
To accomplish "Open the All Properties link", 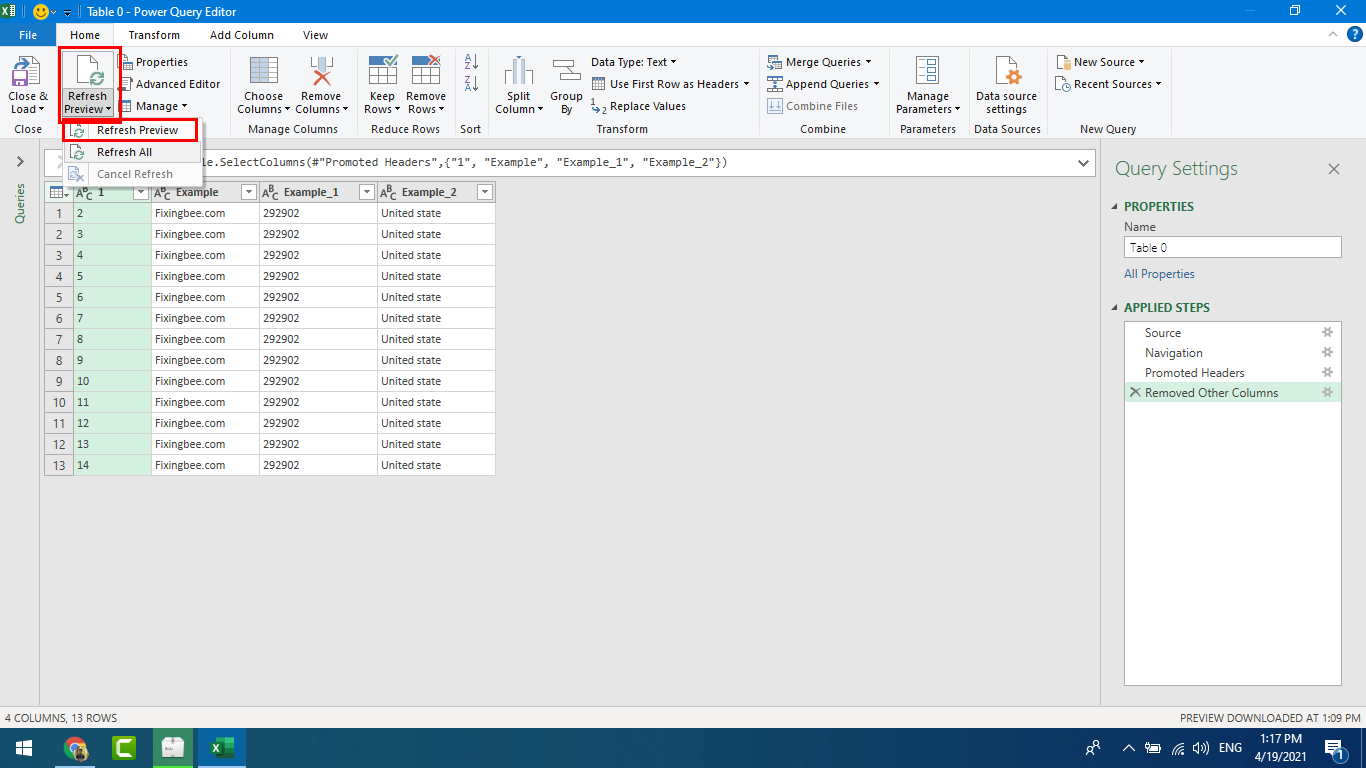I will pyautogui.click(x=1159, y=274).
